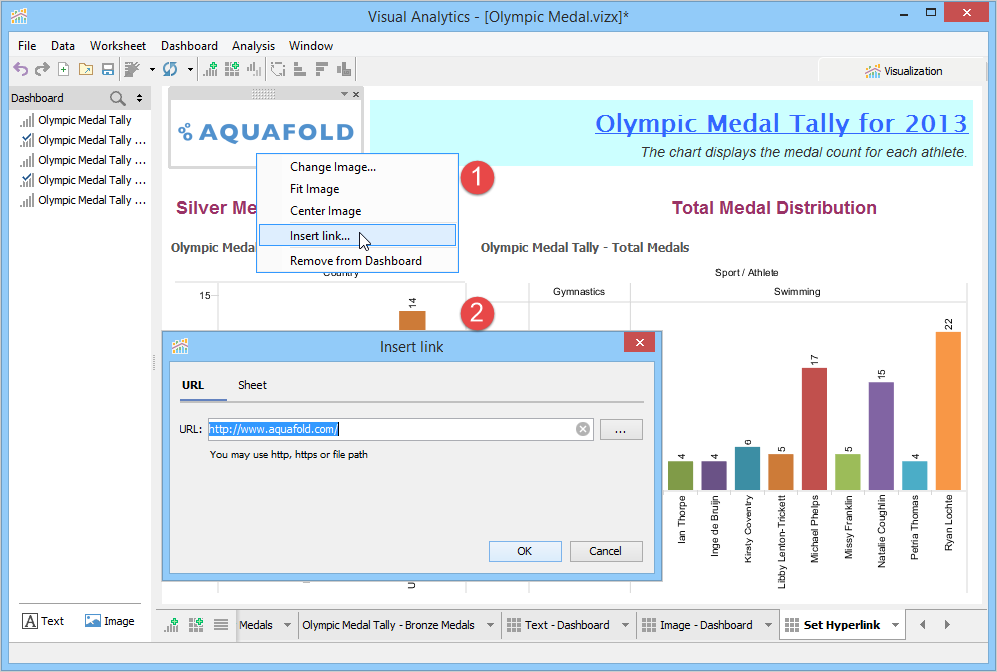Open the Window menu

(x=311, y=46)
